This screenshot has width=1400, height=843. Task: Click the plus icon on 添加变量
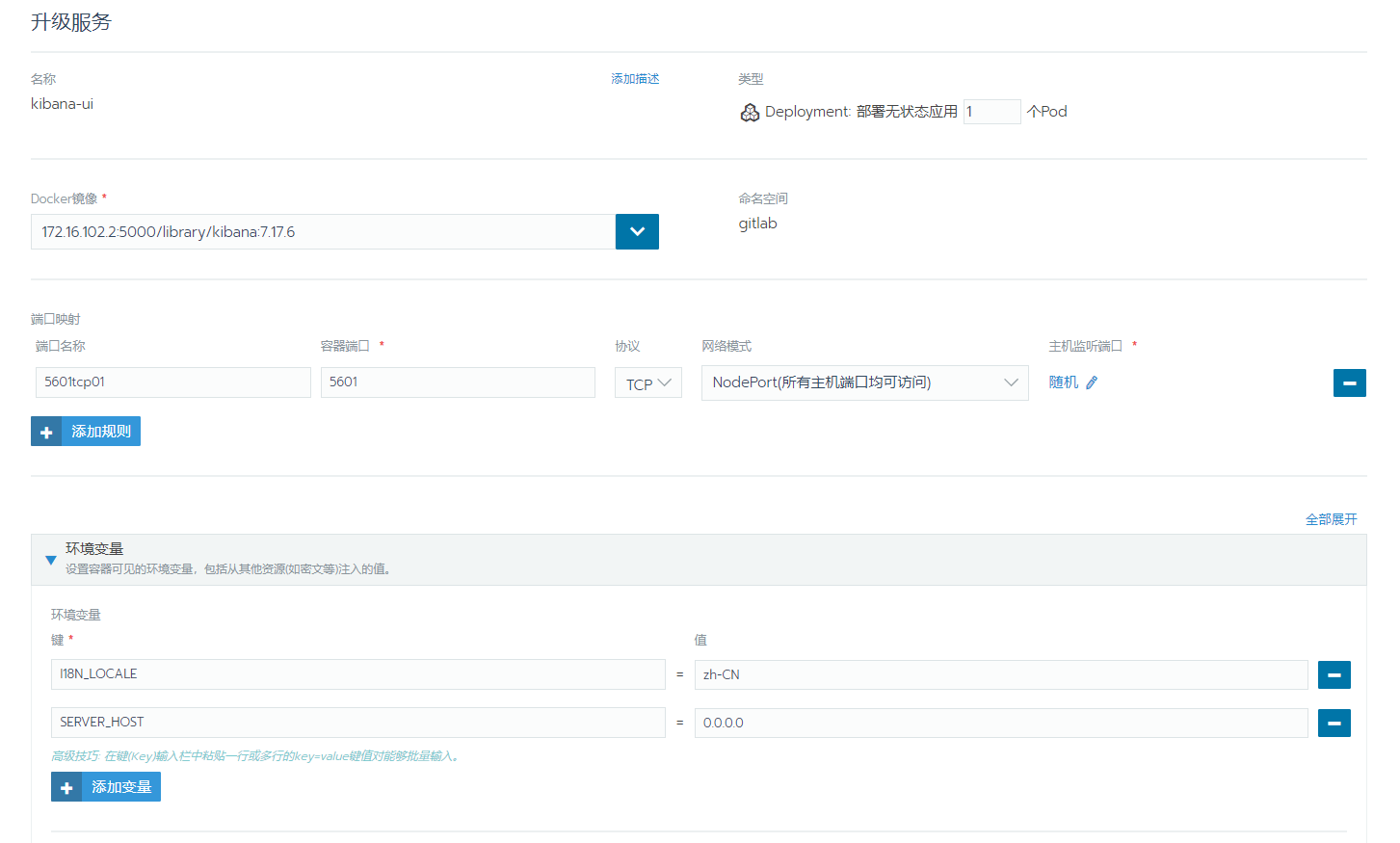66,787
